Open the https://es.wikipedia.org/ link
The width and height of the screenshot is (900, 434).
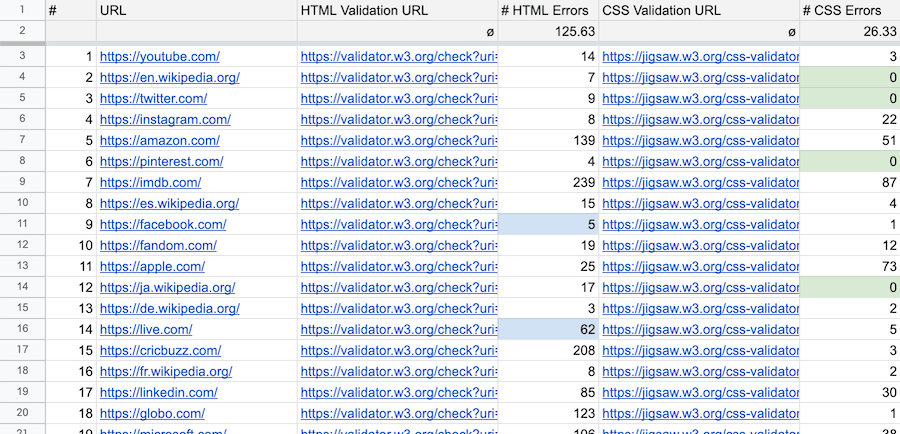(x=169, y=204)
